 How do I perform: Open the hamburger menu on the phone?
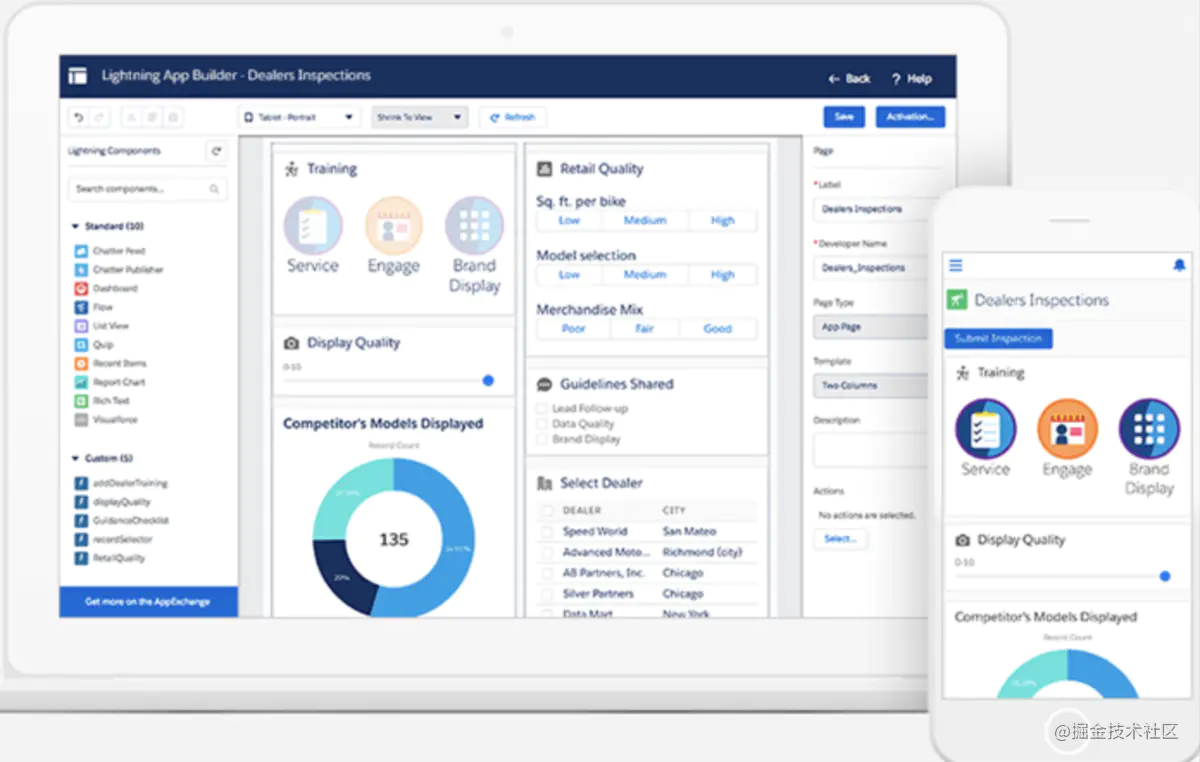[x=956, y=265]
